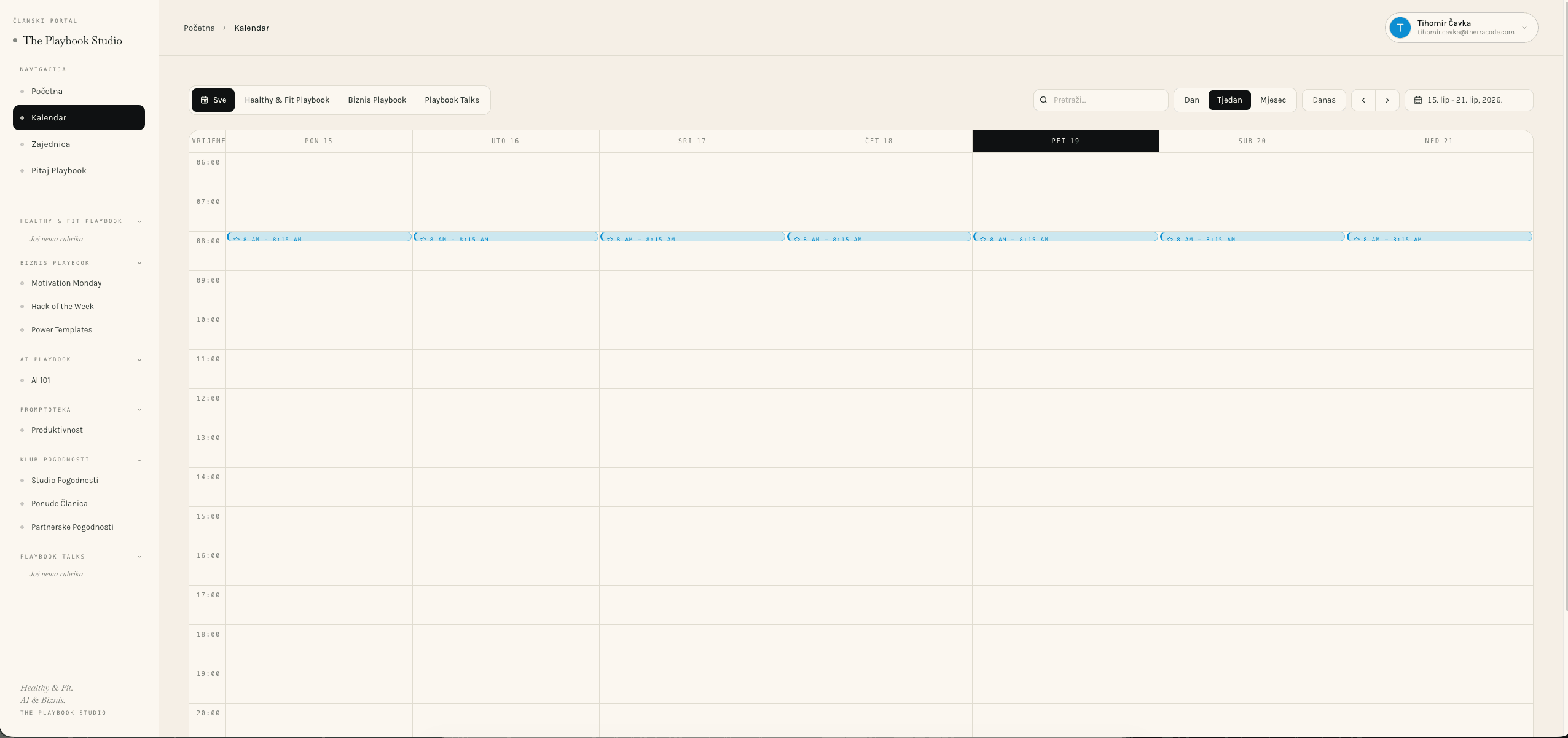Go to previous week arrow
Image resolution: width=1568 pixels, height=738 pixels.
point(1363,100)
